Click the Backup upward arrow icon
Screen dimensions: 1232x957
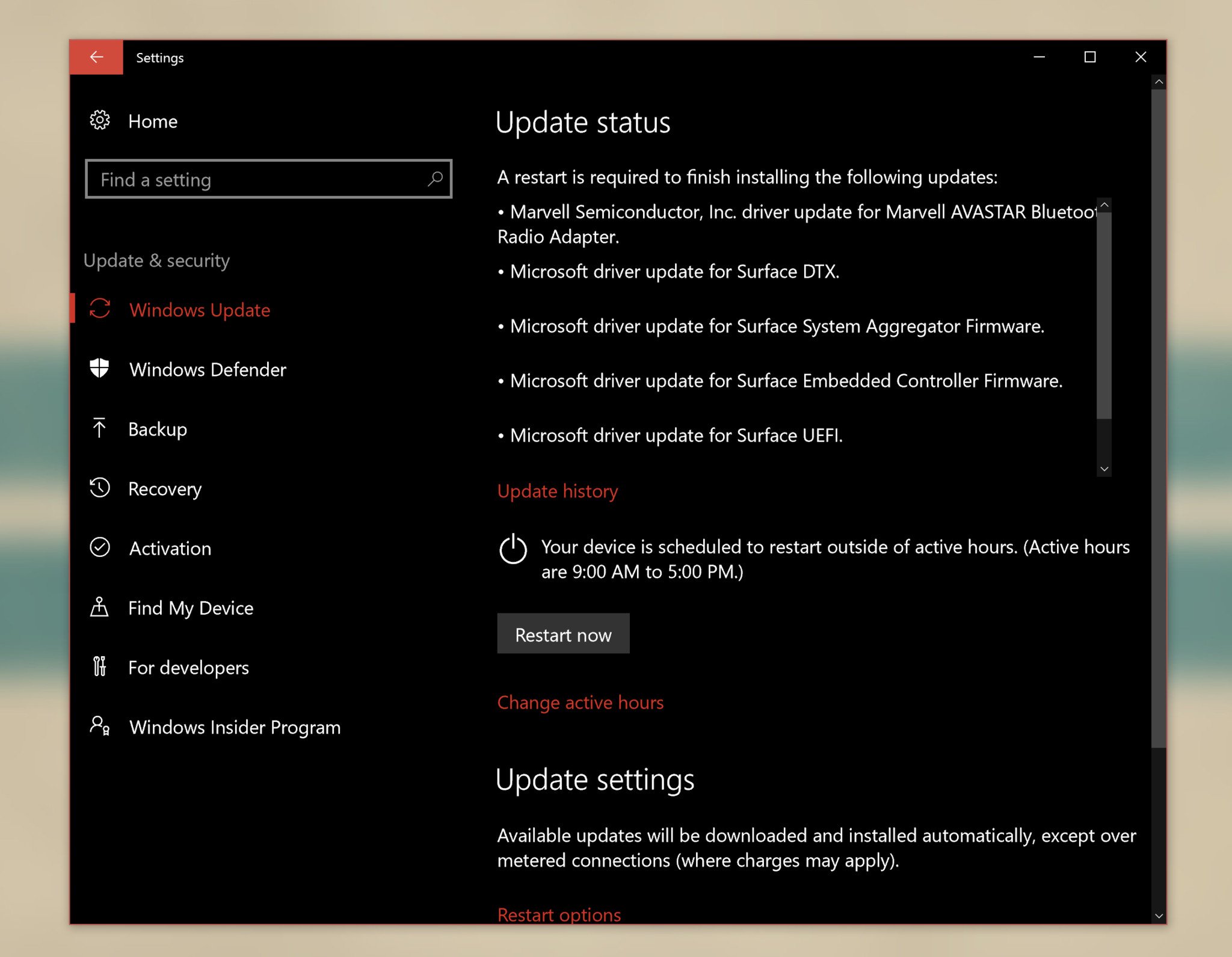coord(99,428)
